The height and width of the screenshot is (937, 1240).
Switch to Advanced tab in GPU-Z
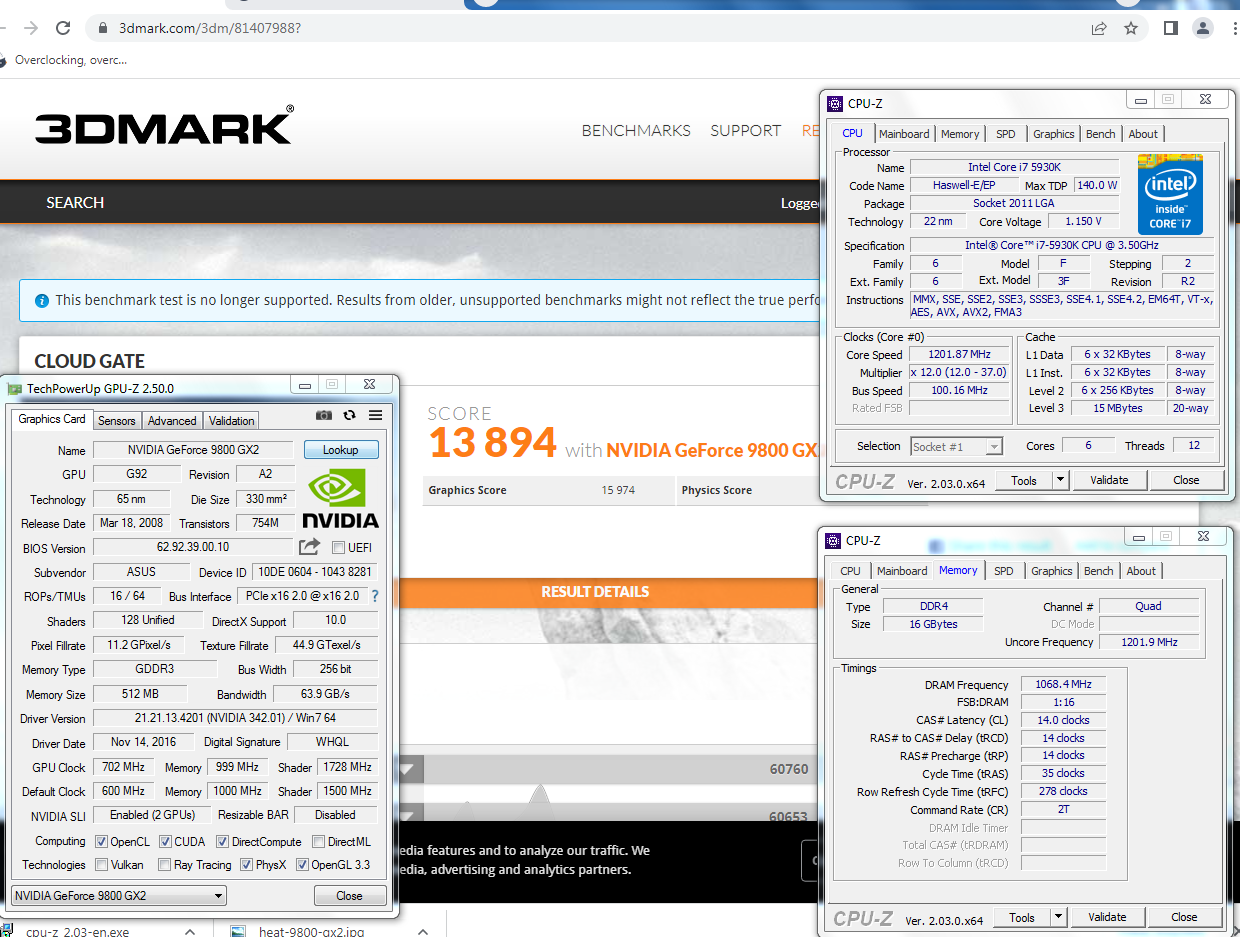[x=173, y=421]
